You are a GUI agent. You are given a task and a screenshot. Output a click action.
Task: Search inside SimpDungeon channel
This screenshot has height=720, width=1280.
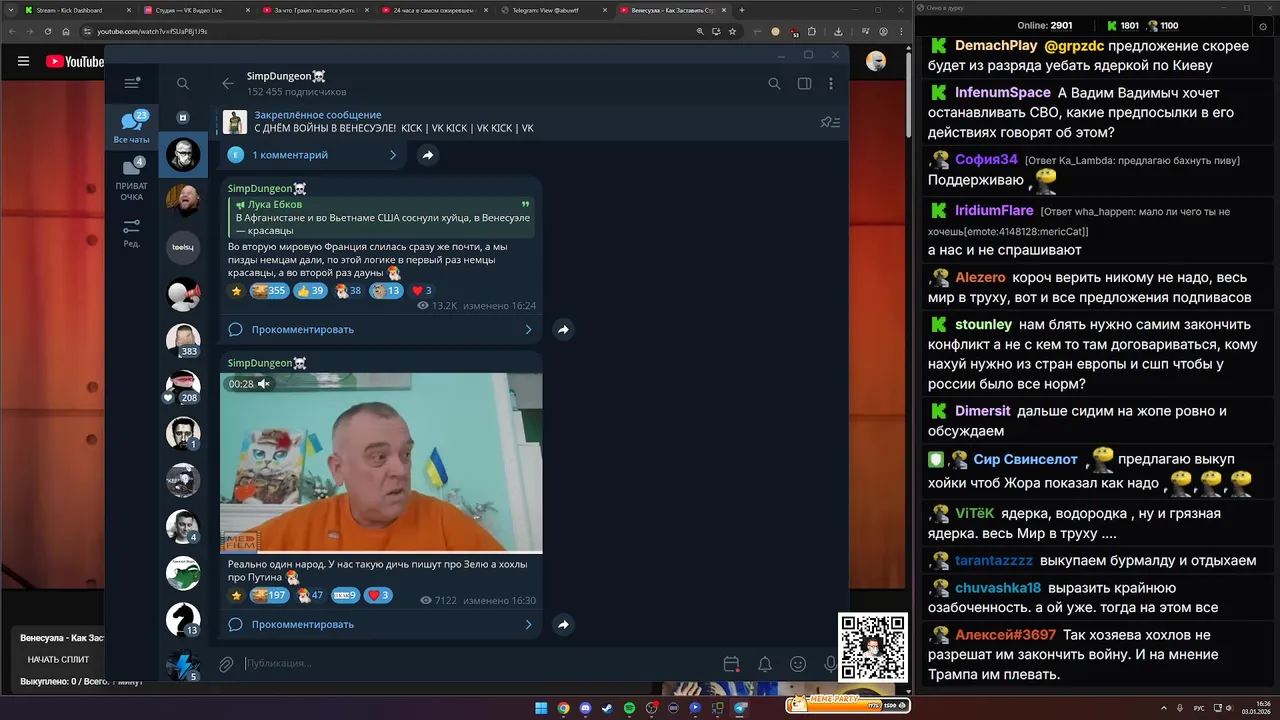tap(774, 84)
